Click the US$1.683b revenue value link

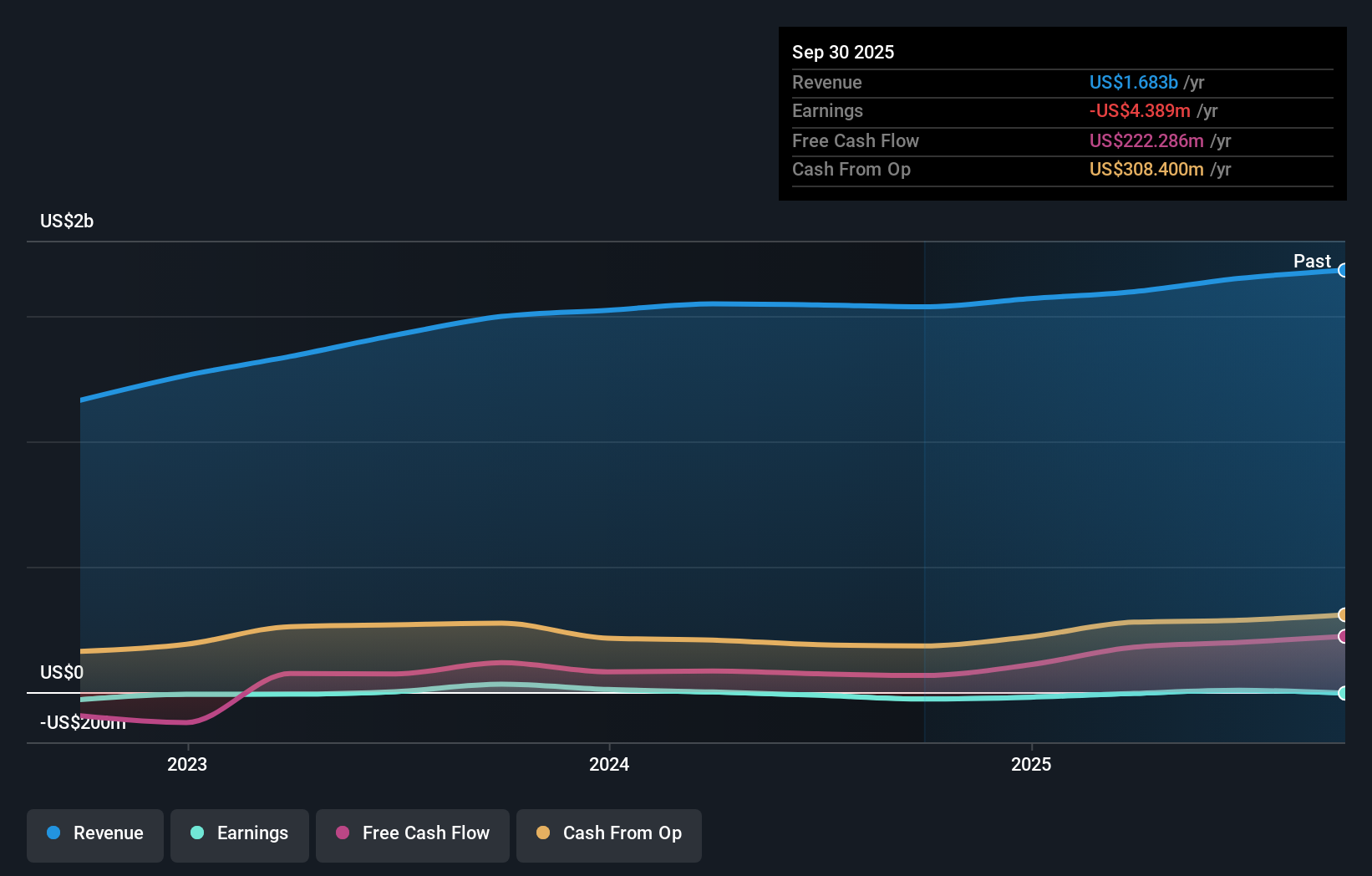point(1133,82)
